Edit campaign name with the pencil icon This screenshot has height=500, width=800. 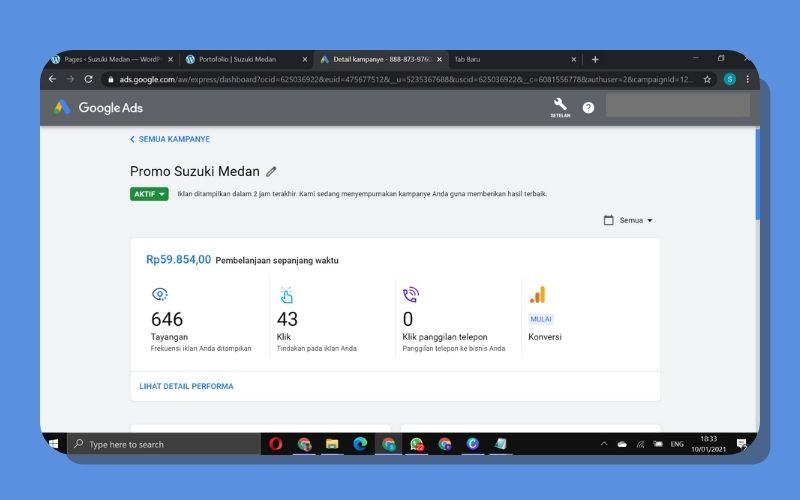pos(271,171)
